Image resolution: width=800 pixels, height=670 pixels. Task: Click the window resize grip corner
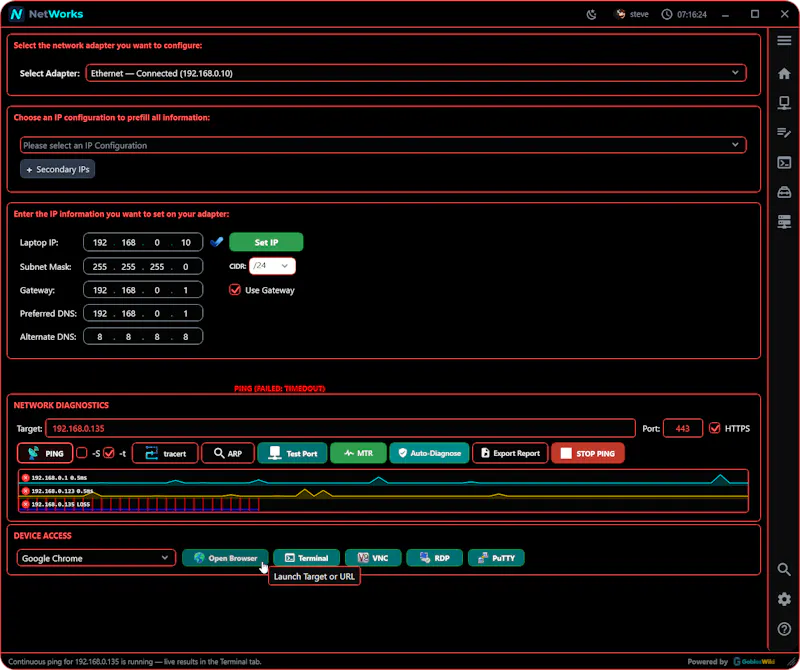792,662
